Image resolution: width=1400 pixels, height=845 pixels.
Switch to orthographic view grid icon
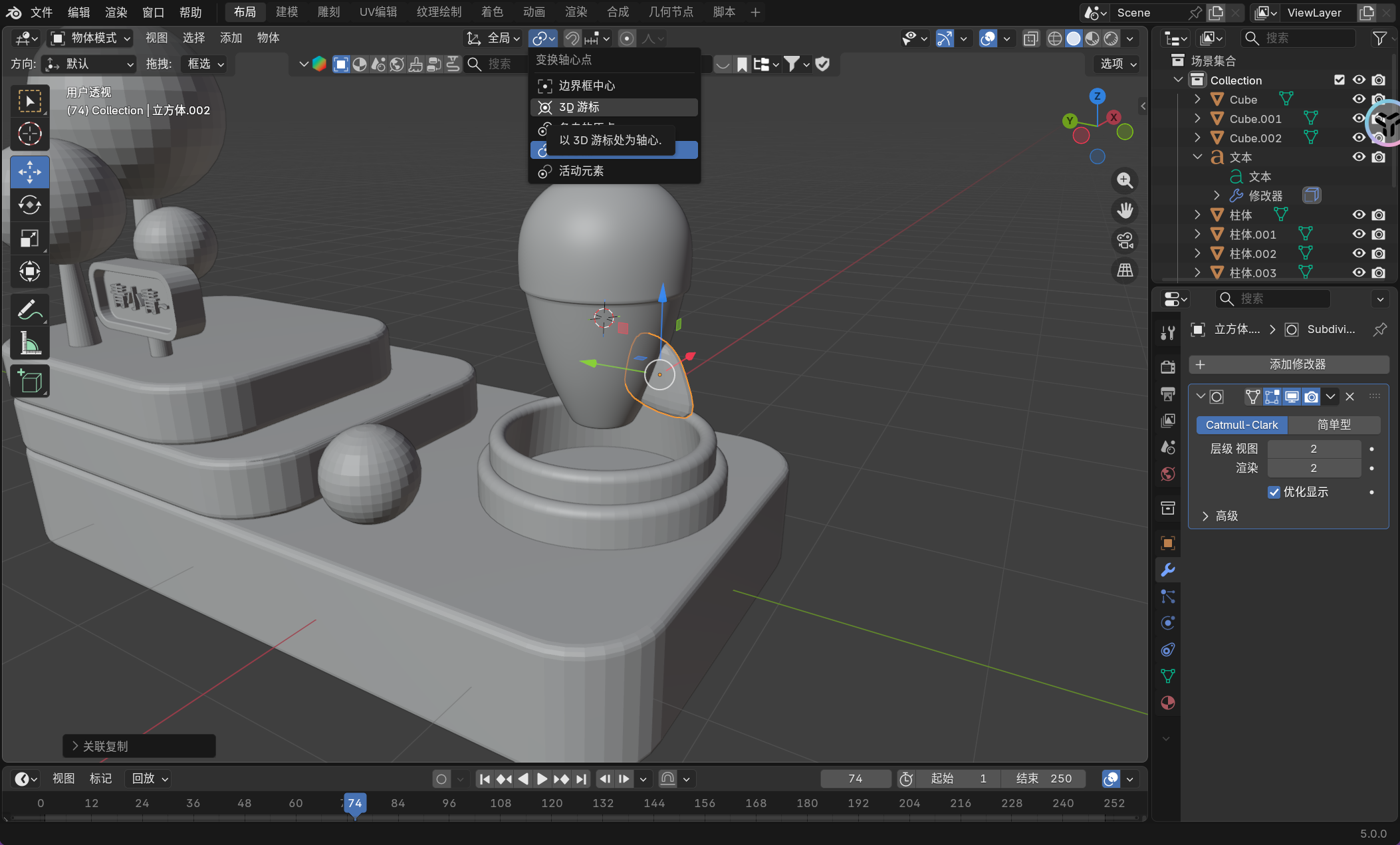click(x=1125, y=271)
